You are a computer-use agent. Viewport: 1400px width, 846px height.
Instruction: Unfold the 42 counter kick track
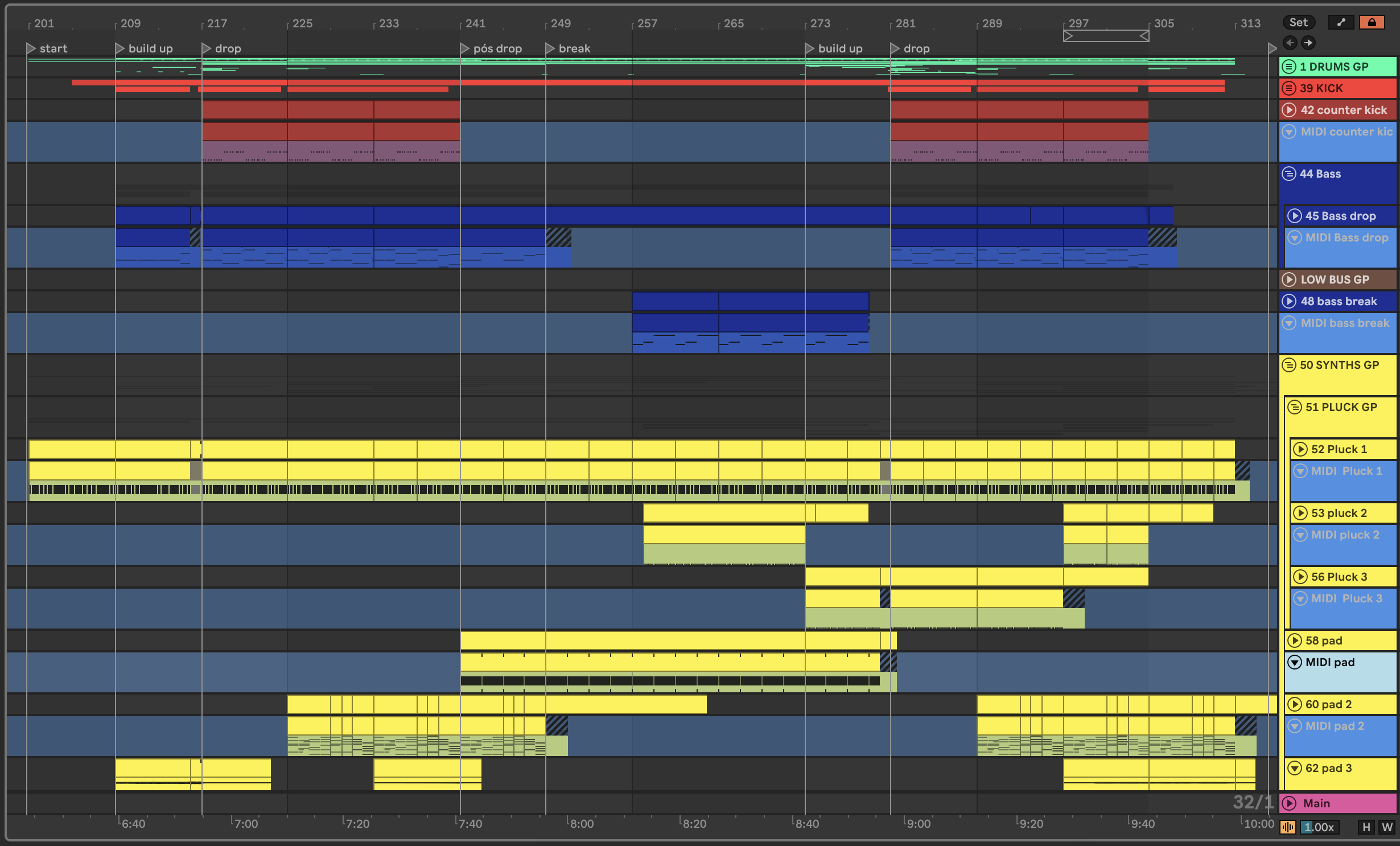(x=1289, y=110)
